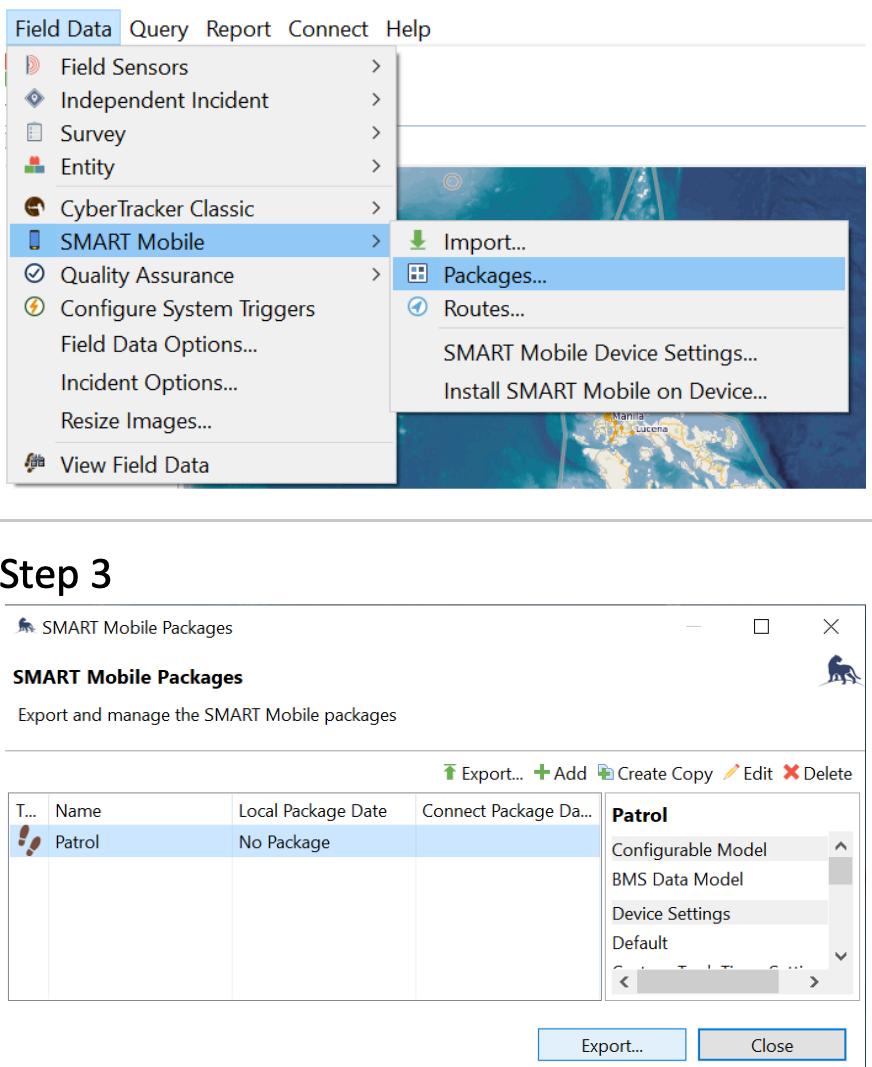This screenshot has width=872, height=1067.
Task: Open the Report menu
Action: coord(238,29)
